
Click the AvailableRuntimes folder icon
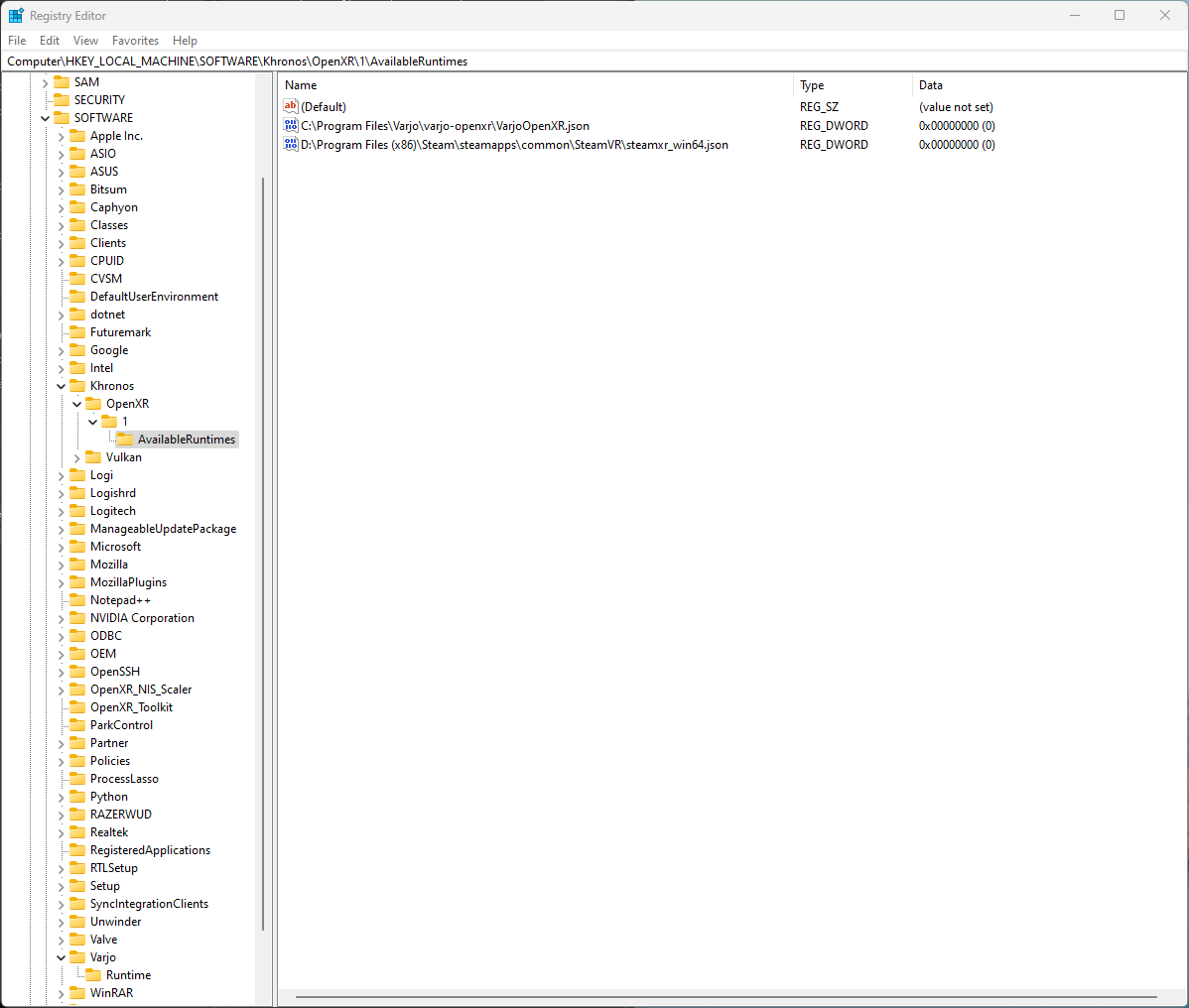pyautogui.click(x=124, y=440)
